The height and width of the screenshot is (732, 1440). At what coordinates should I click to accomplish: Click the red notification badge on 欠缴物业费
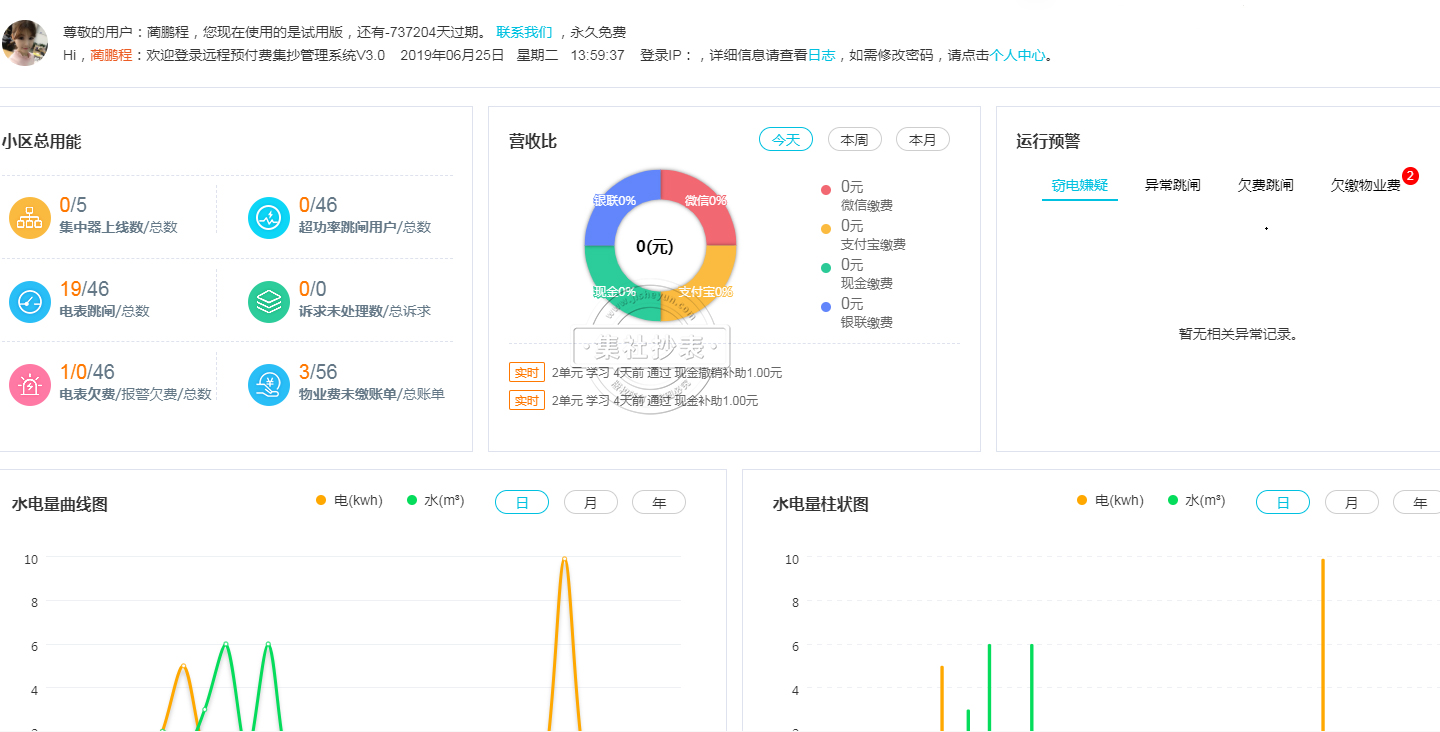click(x=1410, y=176)
